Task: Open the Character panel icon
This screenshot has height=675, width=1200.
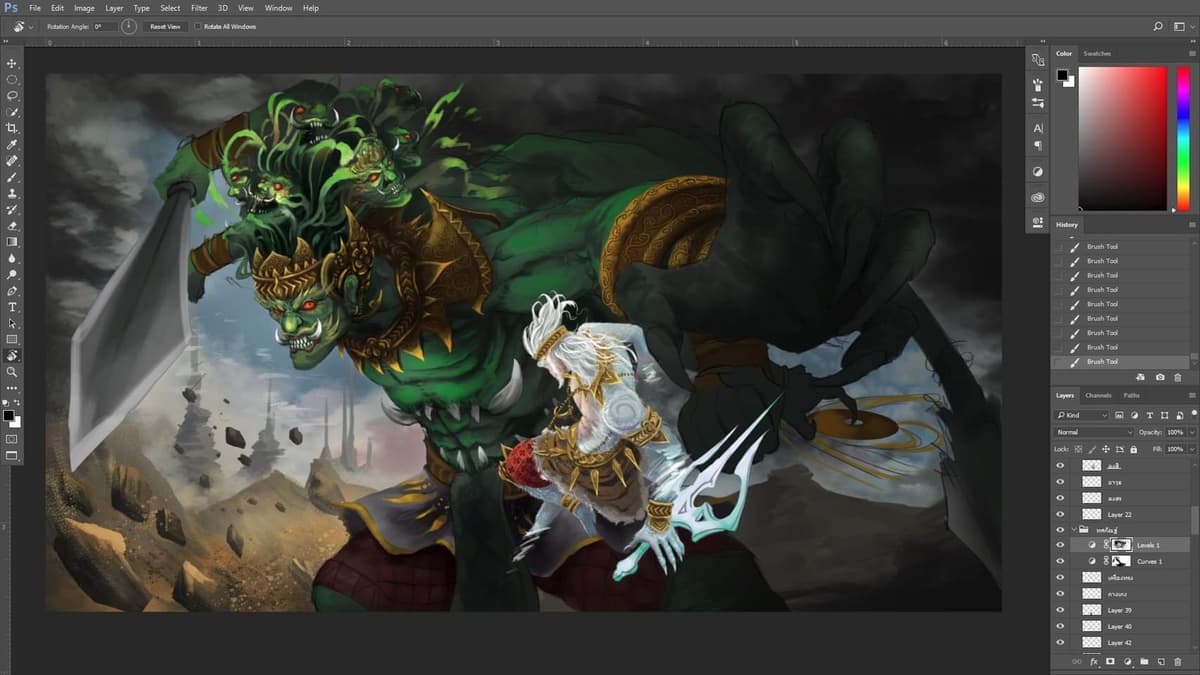Action: coord(1038,128)
